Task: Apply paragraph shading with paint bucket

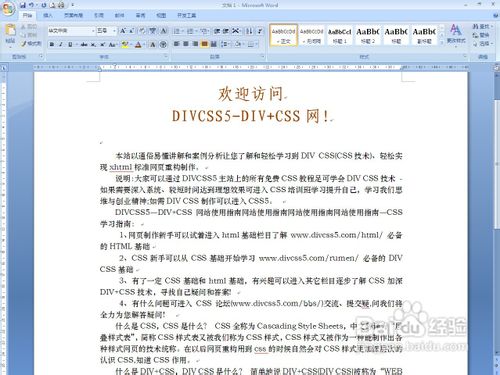Action: pos(237,44)
